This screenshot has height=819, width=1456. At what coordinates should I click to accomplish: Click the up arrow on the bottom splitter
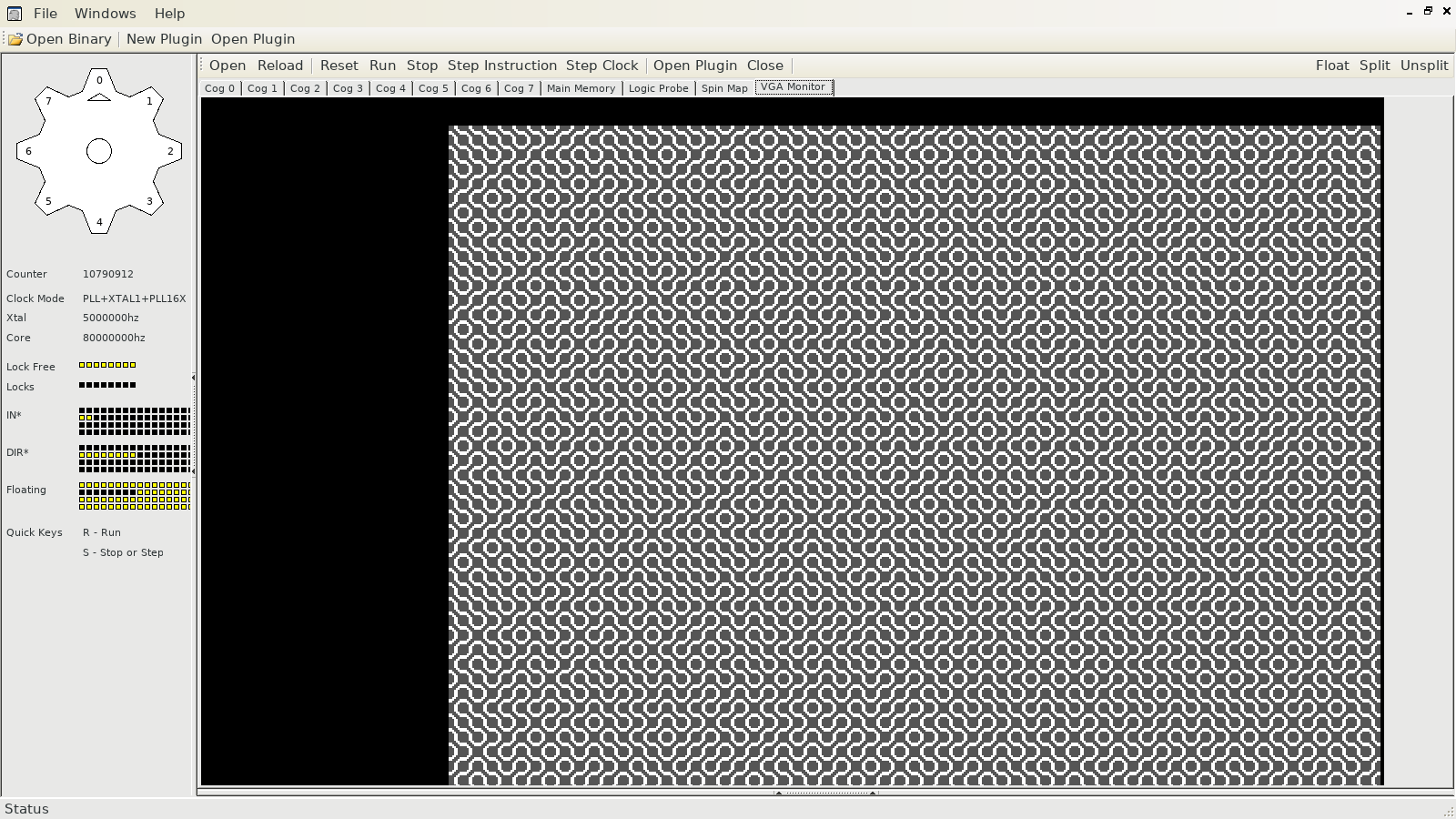click(x=778, y=793)
